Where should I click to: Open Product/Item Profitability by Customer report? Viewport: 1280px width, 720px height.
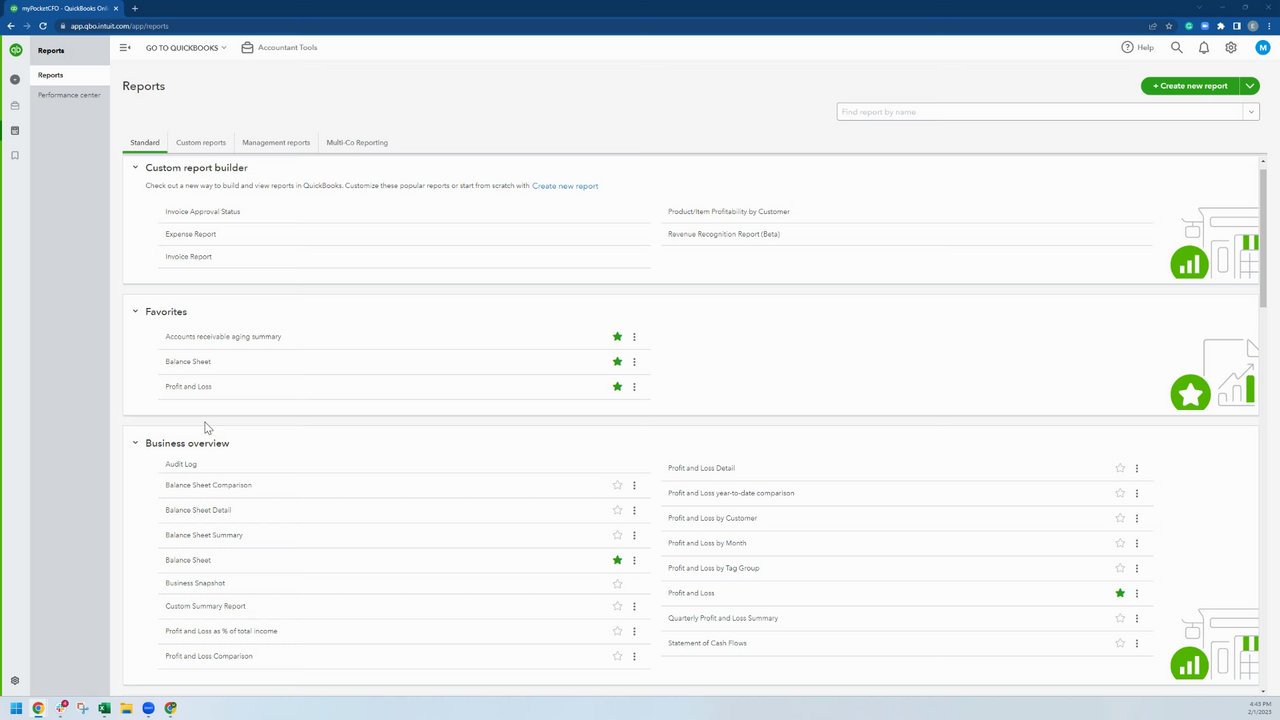729,212
